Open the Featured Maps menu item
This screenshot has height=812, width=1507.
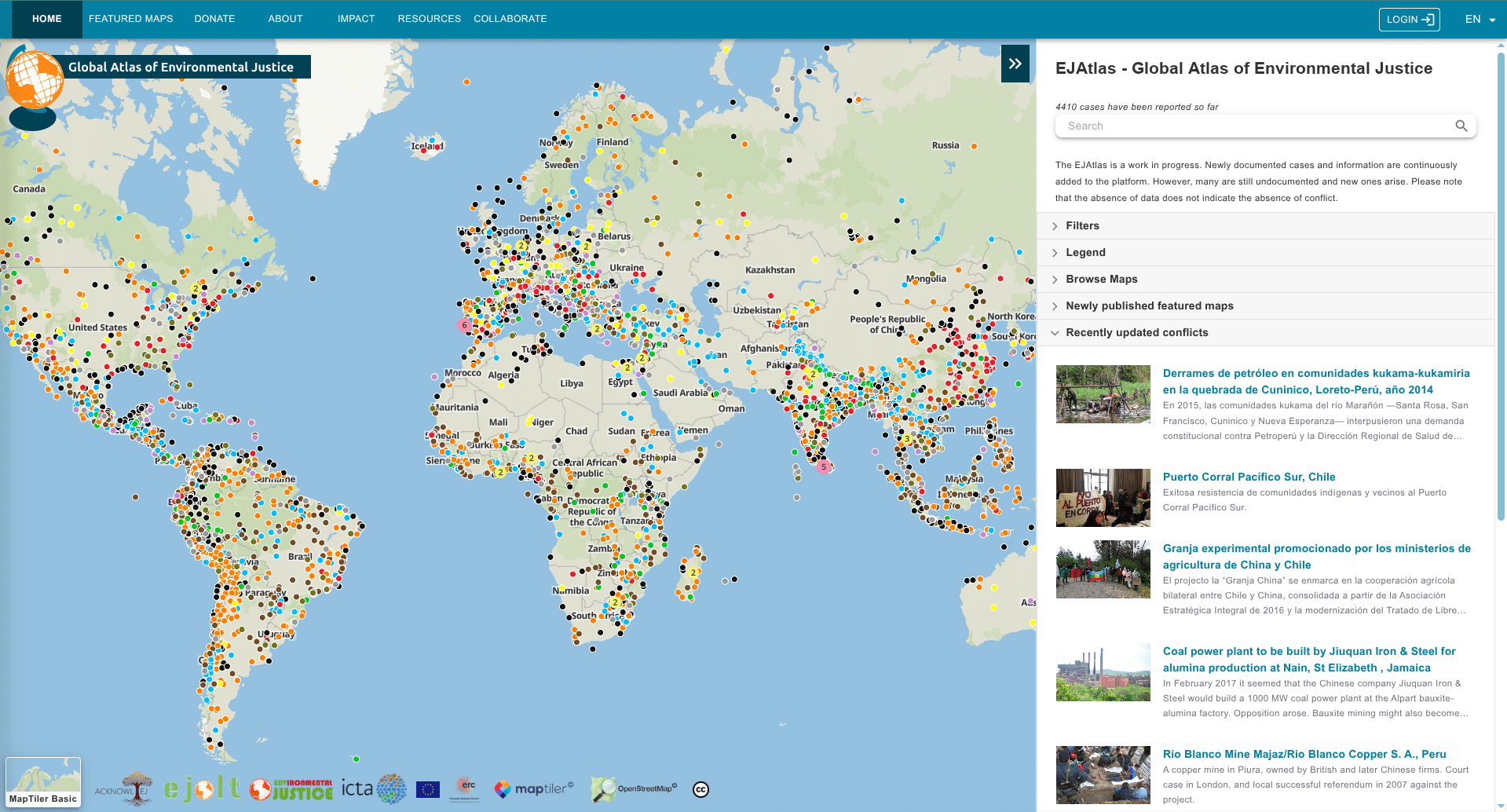130,19
